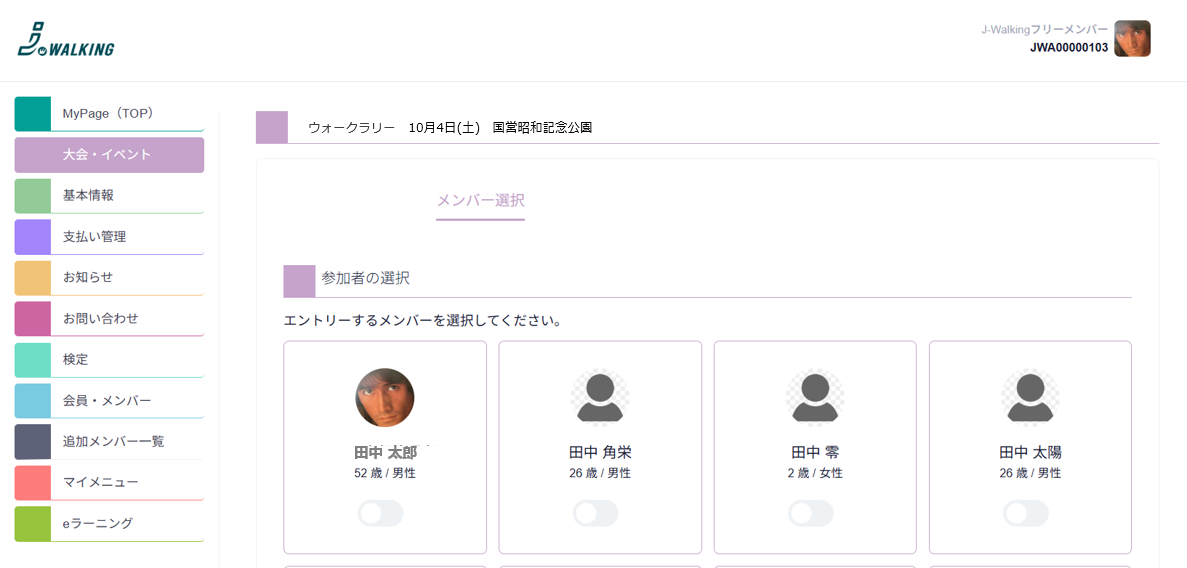The height and width of the screenshot is (568, 1187).
Task: Open 会員・メンバー in the sidebar
Action: pos(109,401)
